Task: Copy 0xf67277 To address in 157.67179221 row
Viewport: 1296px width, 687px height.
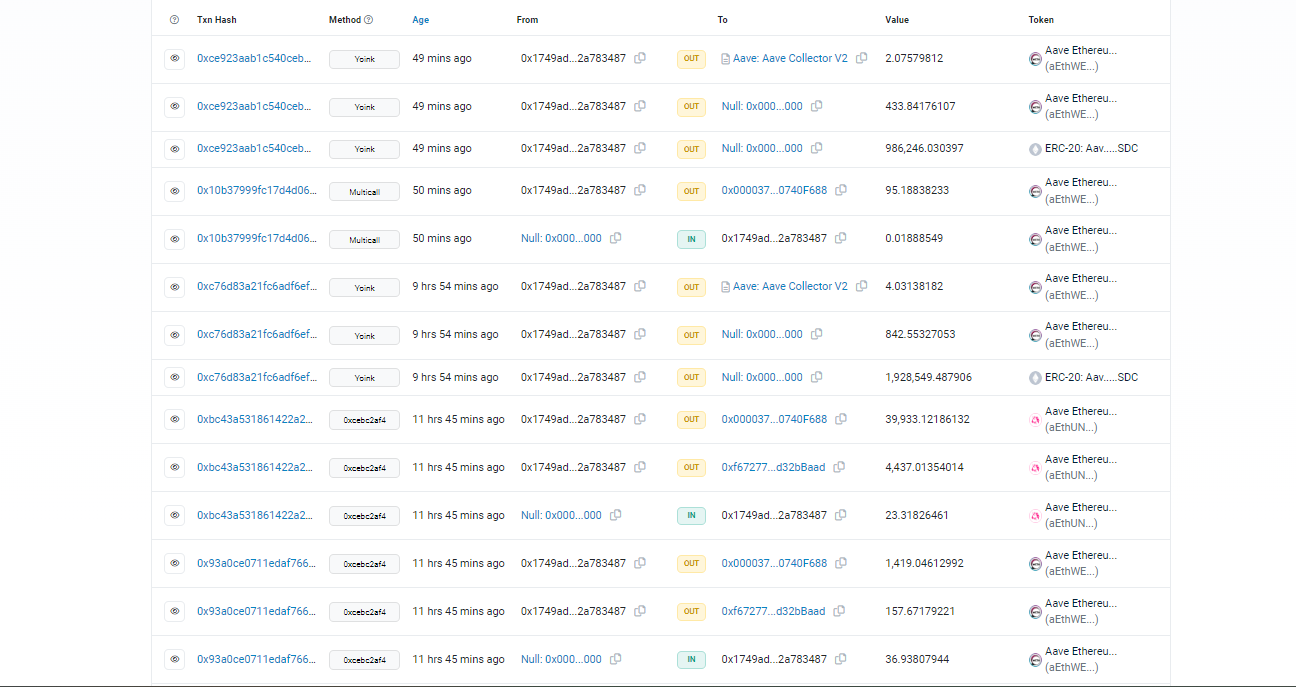Action: 839,611
